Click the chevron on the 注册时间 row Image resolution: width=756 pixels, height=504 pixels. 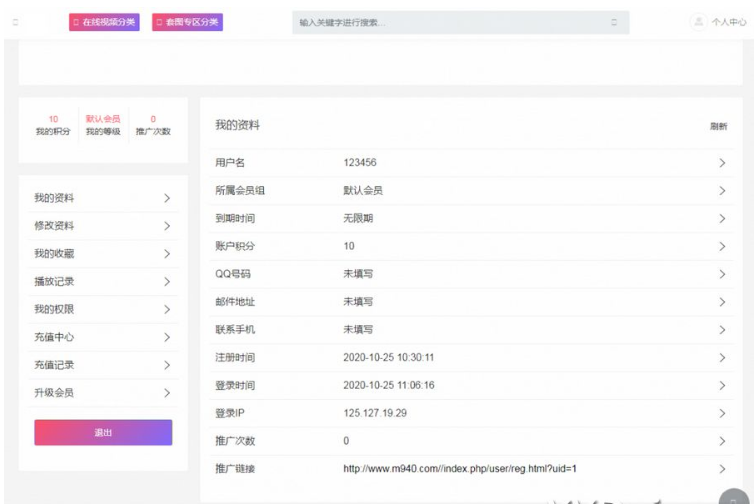click(722, 358)
